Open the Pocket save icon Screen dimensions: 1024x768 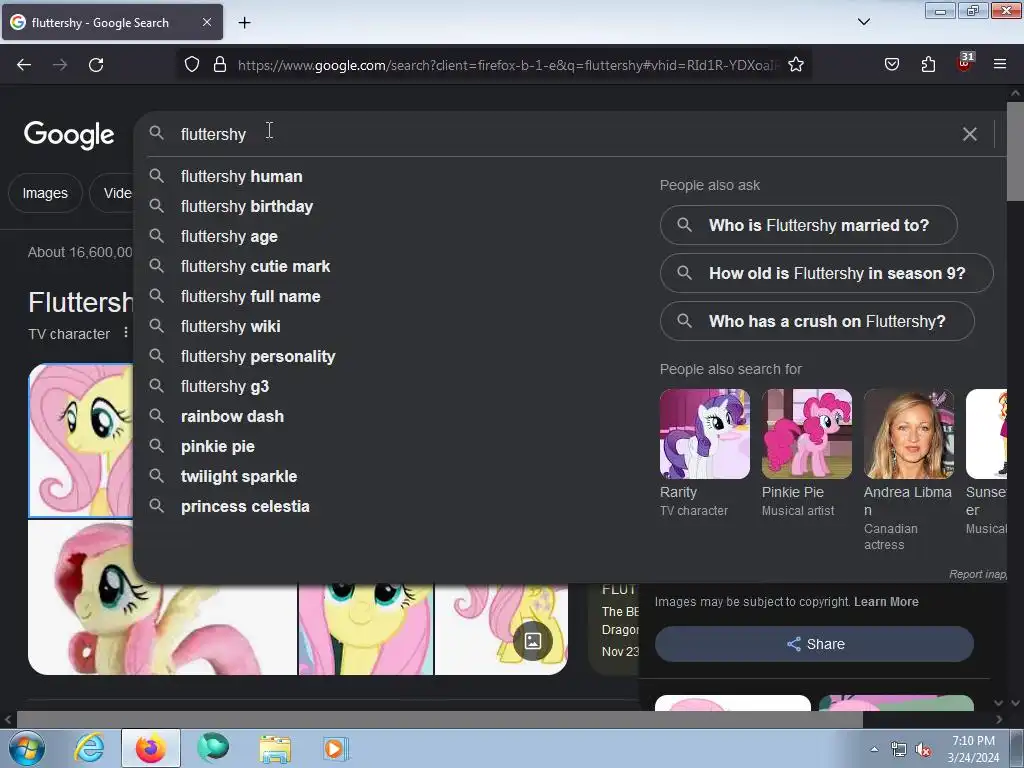pos(891,65)
